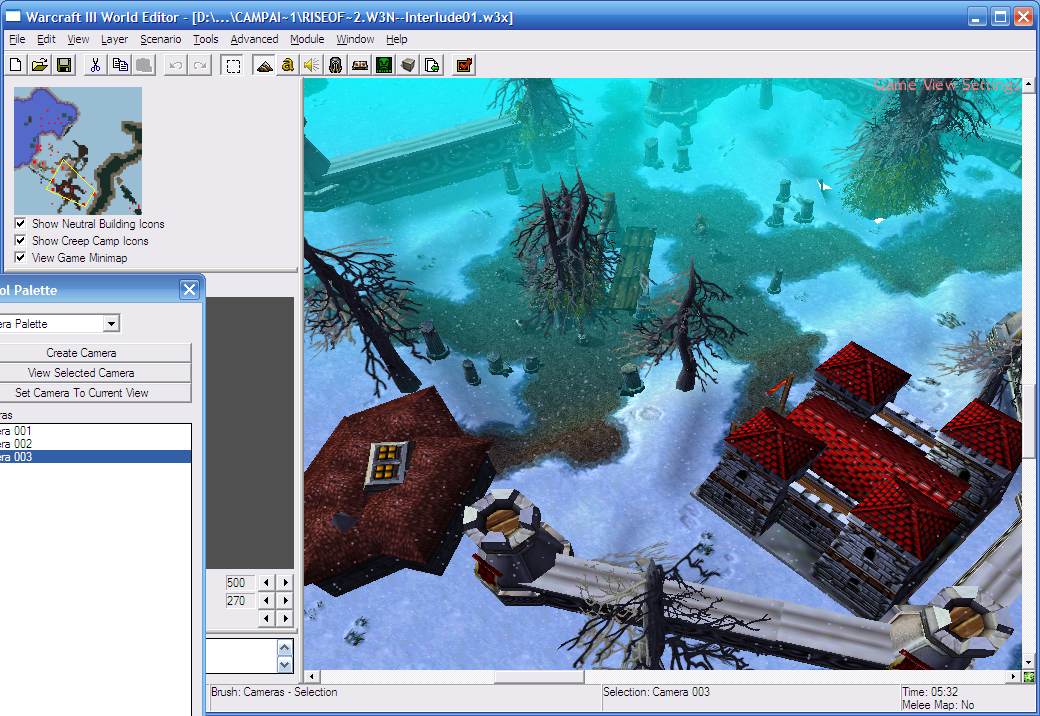
Task: Click the Open map folder icon
Action: [x=40, y=65]
